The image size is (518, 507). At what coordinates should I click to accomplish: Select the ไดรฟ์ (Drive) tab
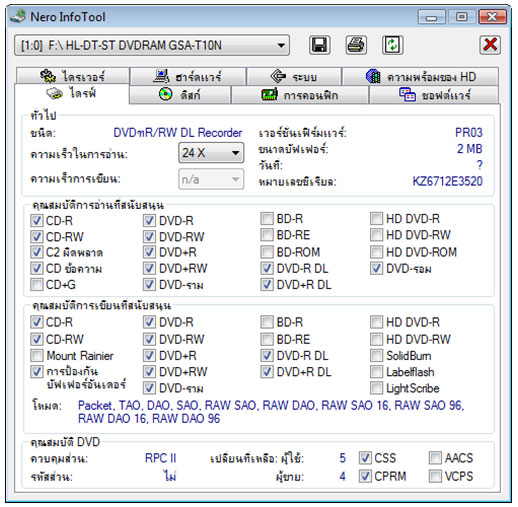[71, 93]
